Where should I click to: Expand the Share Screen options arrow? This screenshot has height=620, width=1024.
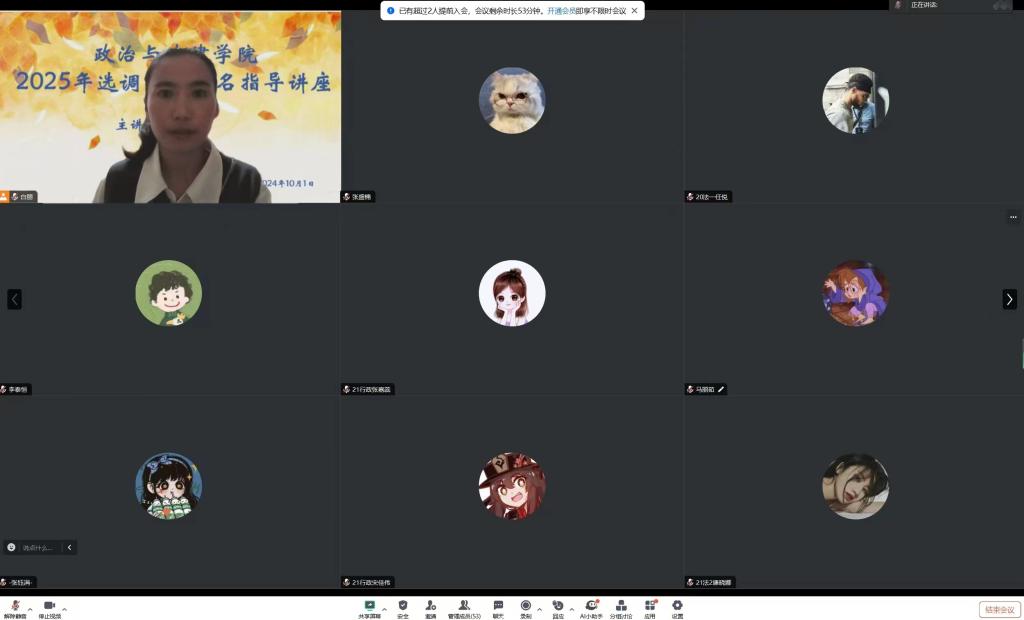click(385, 608)
